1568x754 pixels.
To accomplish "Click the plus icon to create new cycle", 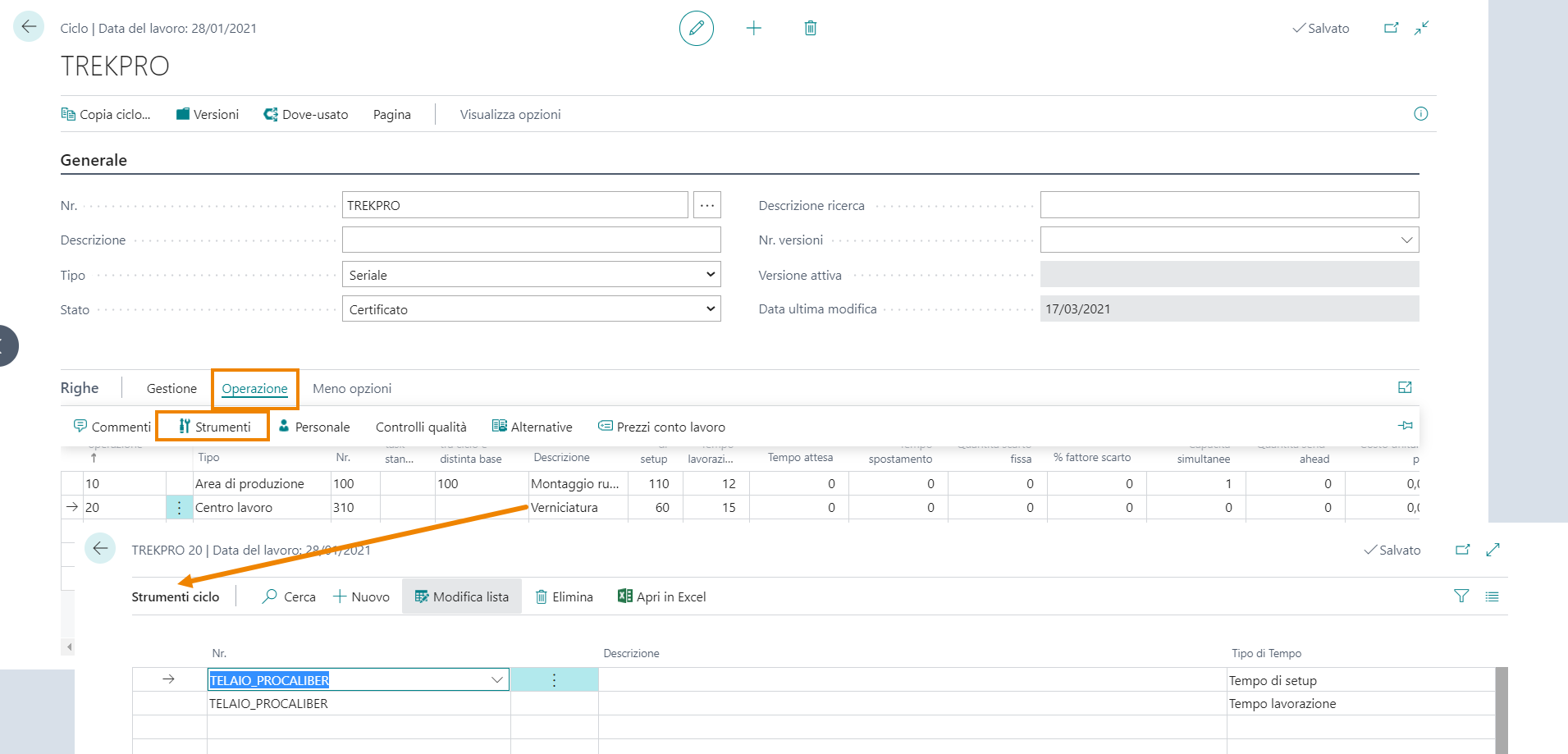I will (x=753, y=29).
